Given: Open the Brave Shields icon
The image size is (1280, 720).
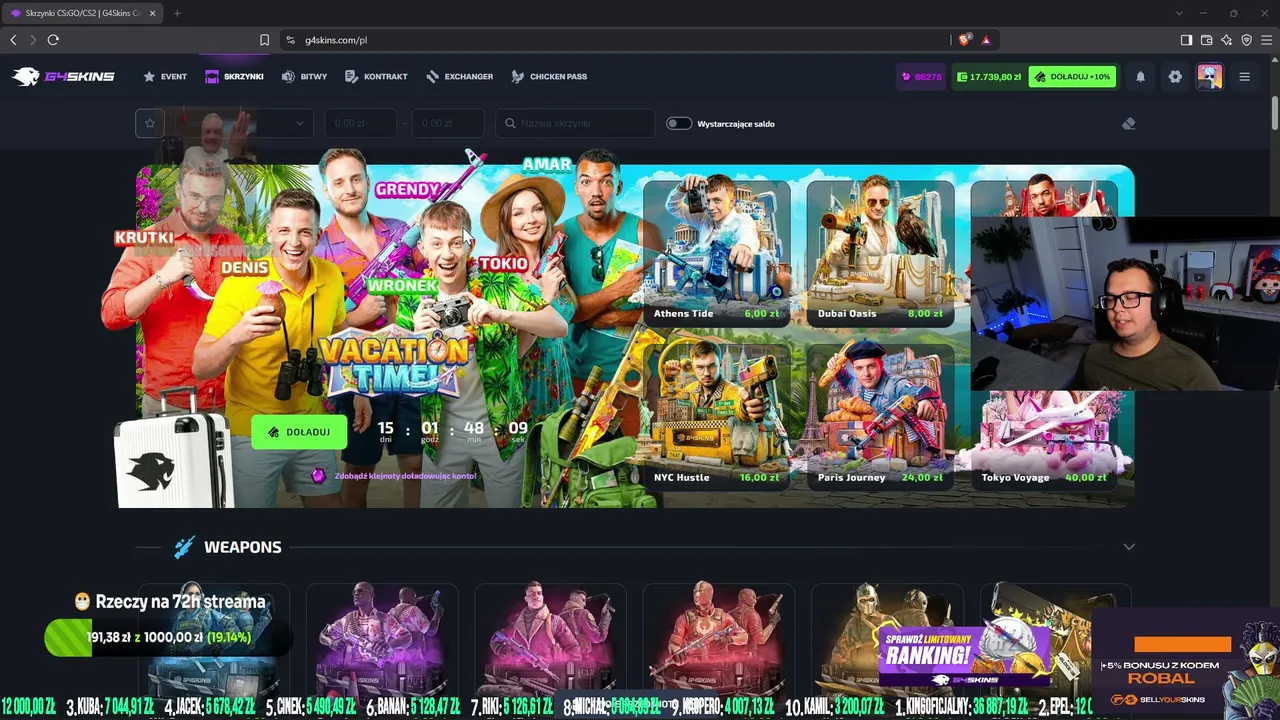Looking at the screenshot, I should pos(964,40).
